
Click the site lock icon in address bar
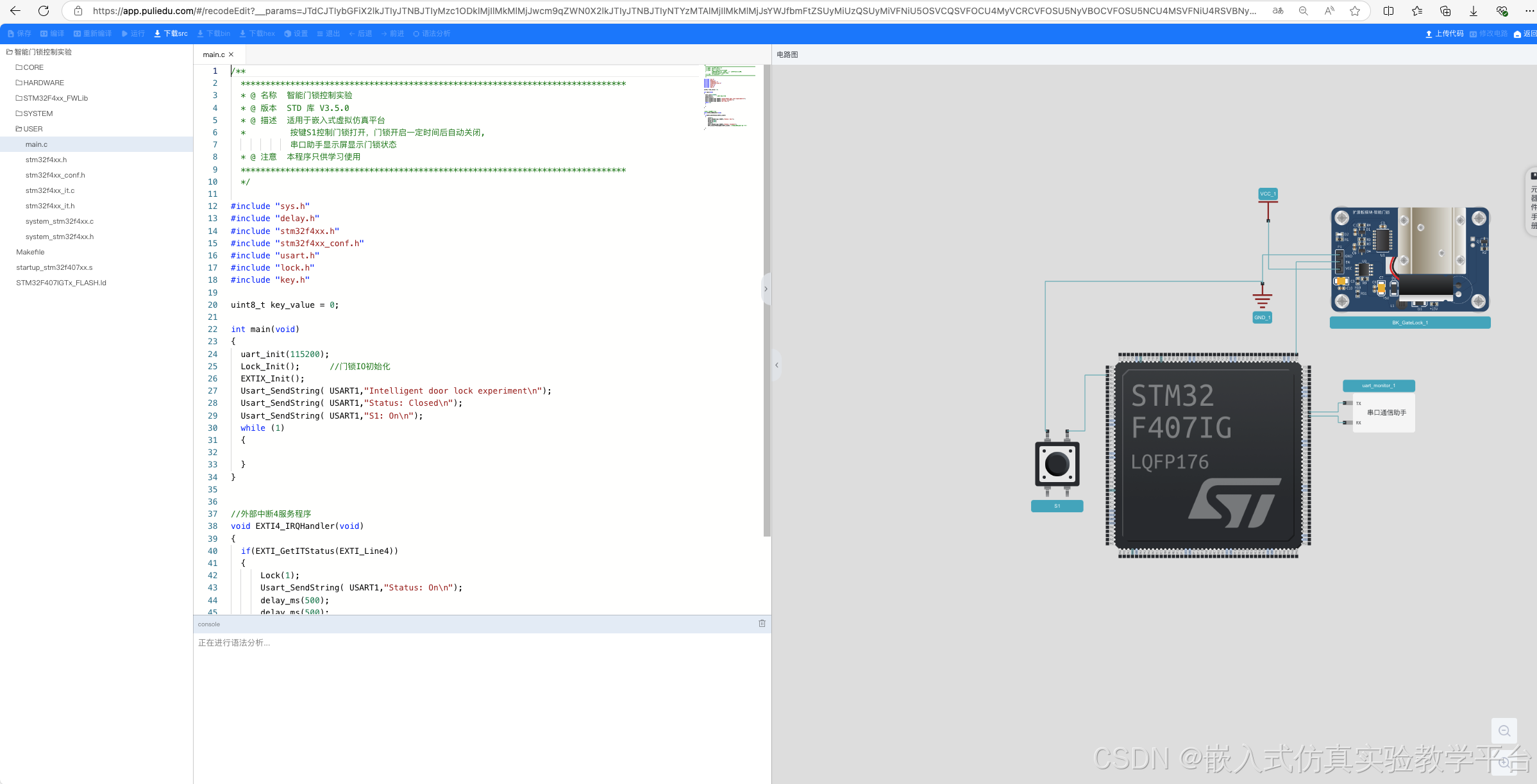(x=78, y=11)
